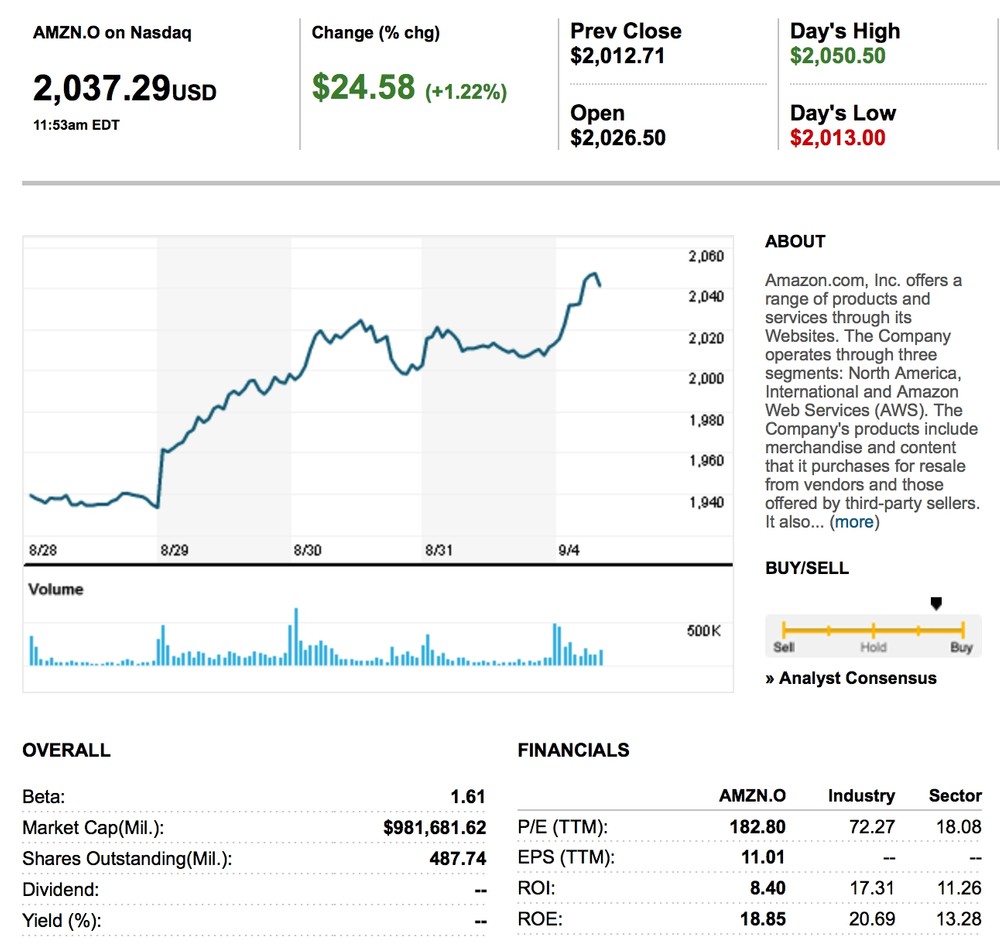
Task: Click the (+1.22%) percent change
Action: tap(466, 92)
